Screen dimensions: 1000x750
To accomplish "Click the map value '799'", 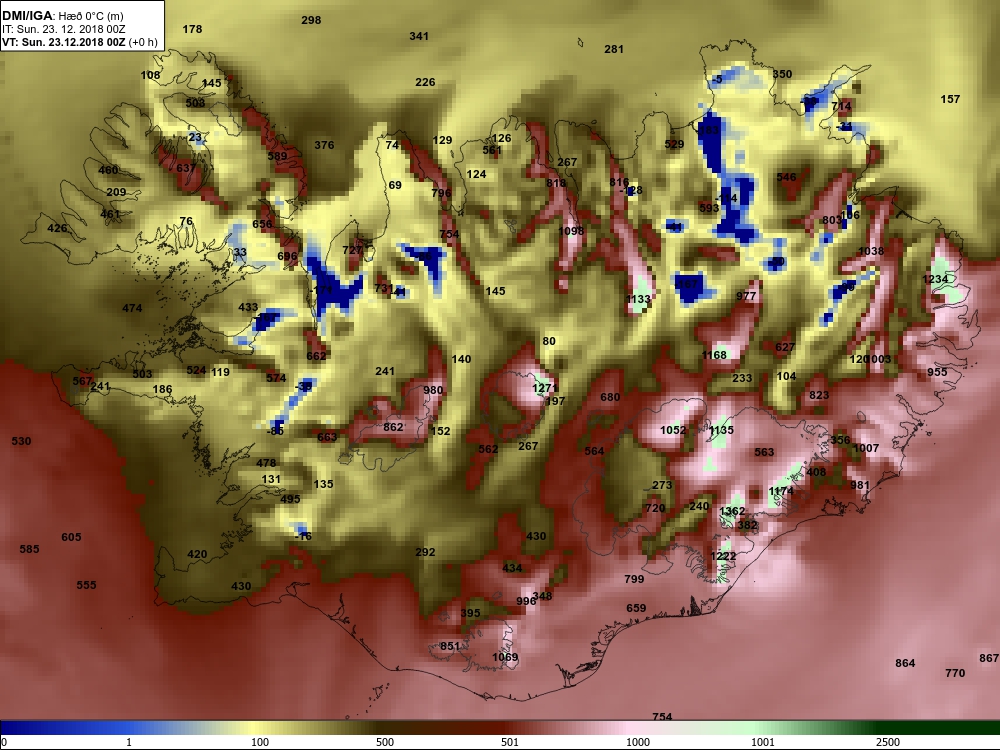I will (x=634, y=578).
